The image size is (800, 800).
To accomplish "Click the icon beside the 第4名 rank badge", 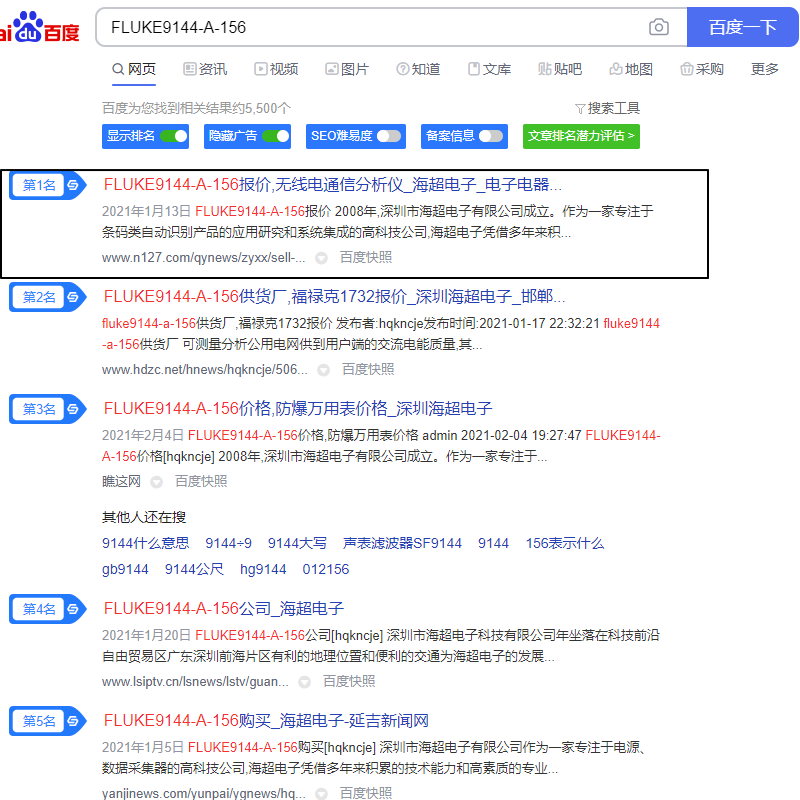I will pyautogui.click(x=73, y=609).
